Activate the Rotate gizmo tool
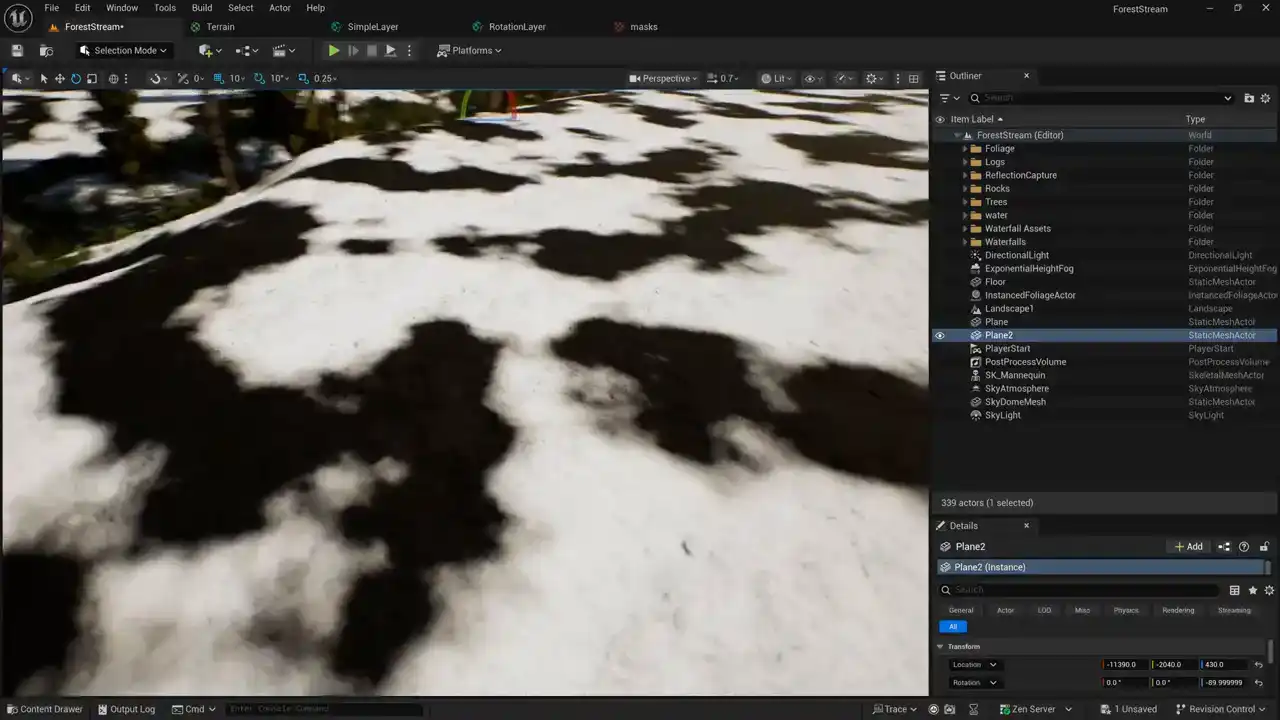This screenshot has height=720, width=1280. [76, 79]
